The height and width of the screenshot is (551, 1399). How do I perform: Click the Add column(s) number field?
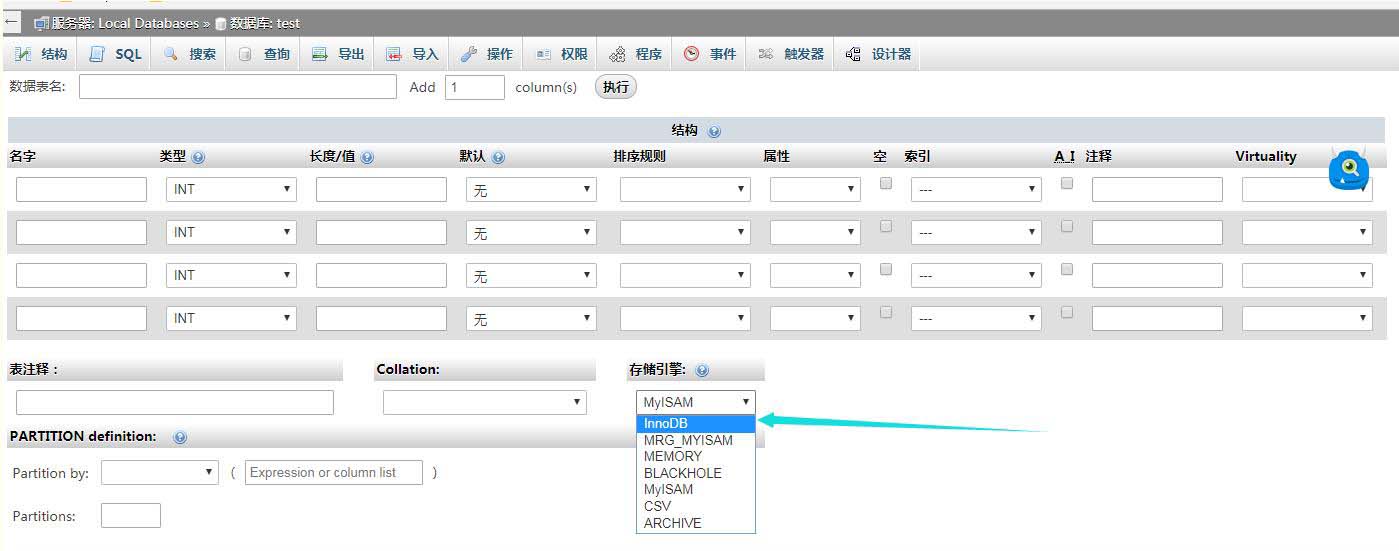[x=475, y=87]
